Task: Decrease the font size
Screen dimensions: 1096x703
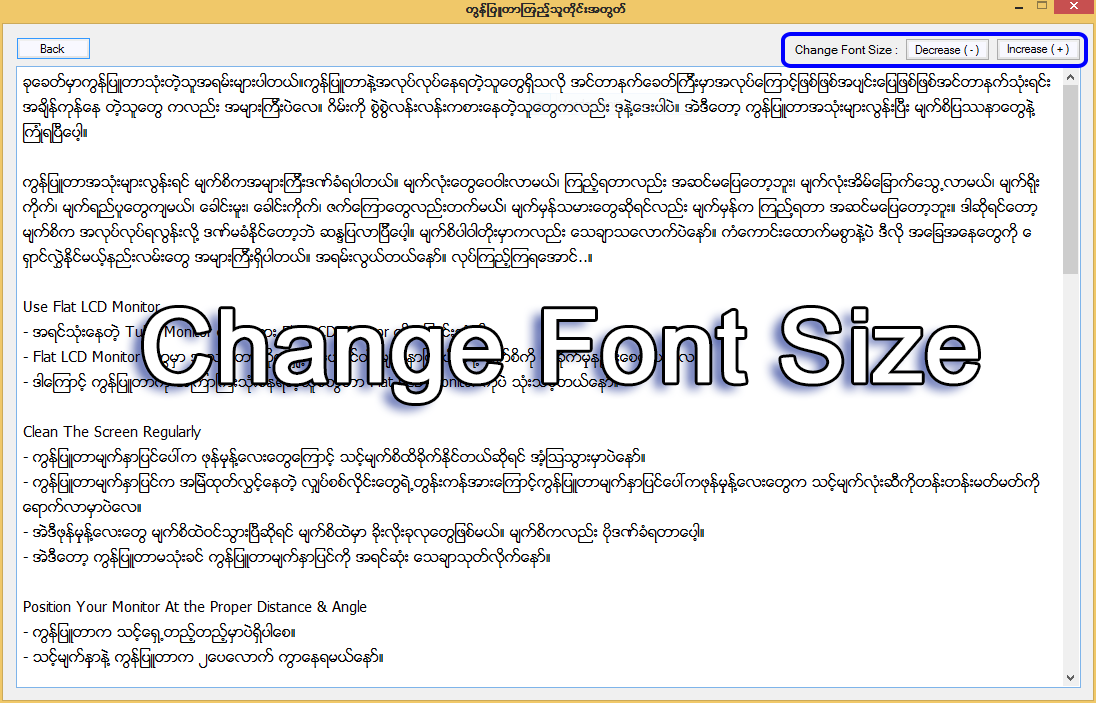Action: (x=947, y=50)
